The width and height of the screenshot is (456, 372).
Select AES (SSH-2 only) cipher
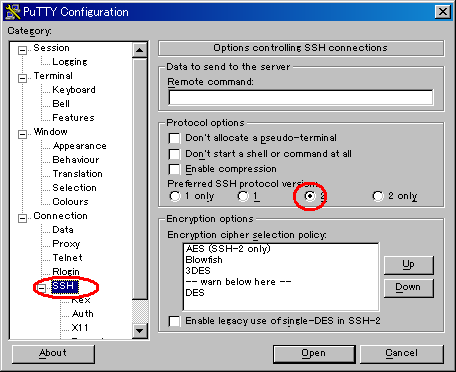click(x=281, y=249)
